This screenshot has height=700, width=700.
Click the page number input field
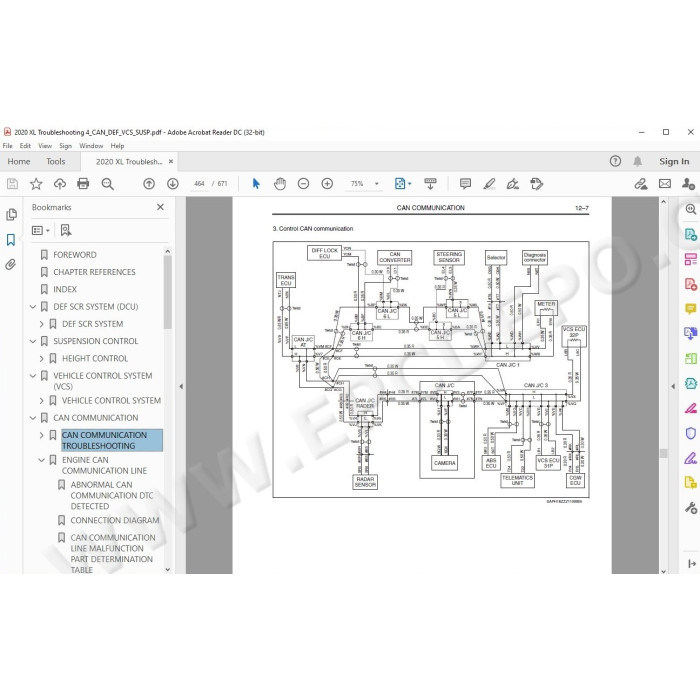point(199,183)
